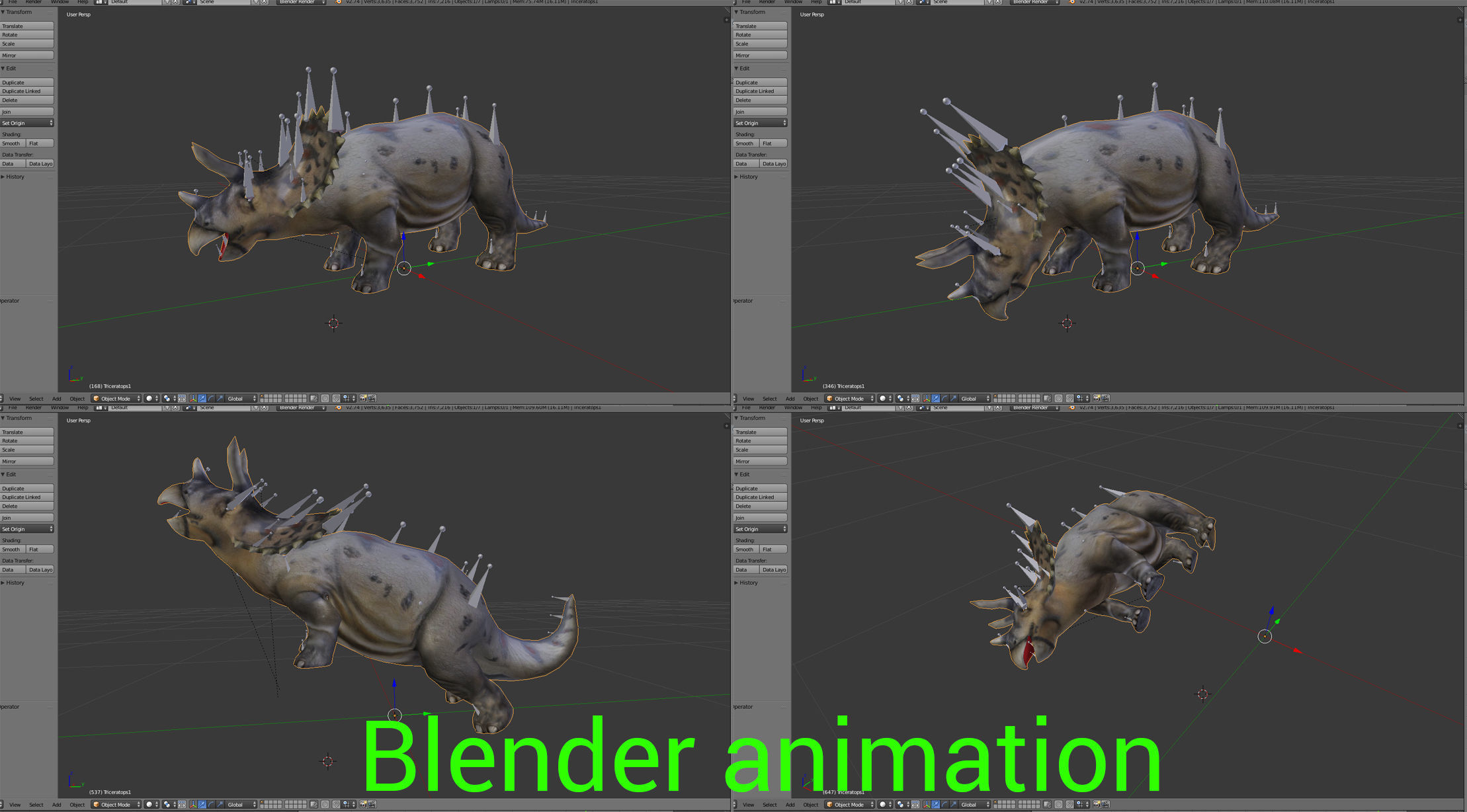Toggle manipulate center points in frame 168 view
Viewport: 1467px width, 812px height.
coord(182,398)
